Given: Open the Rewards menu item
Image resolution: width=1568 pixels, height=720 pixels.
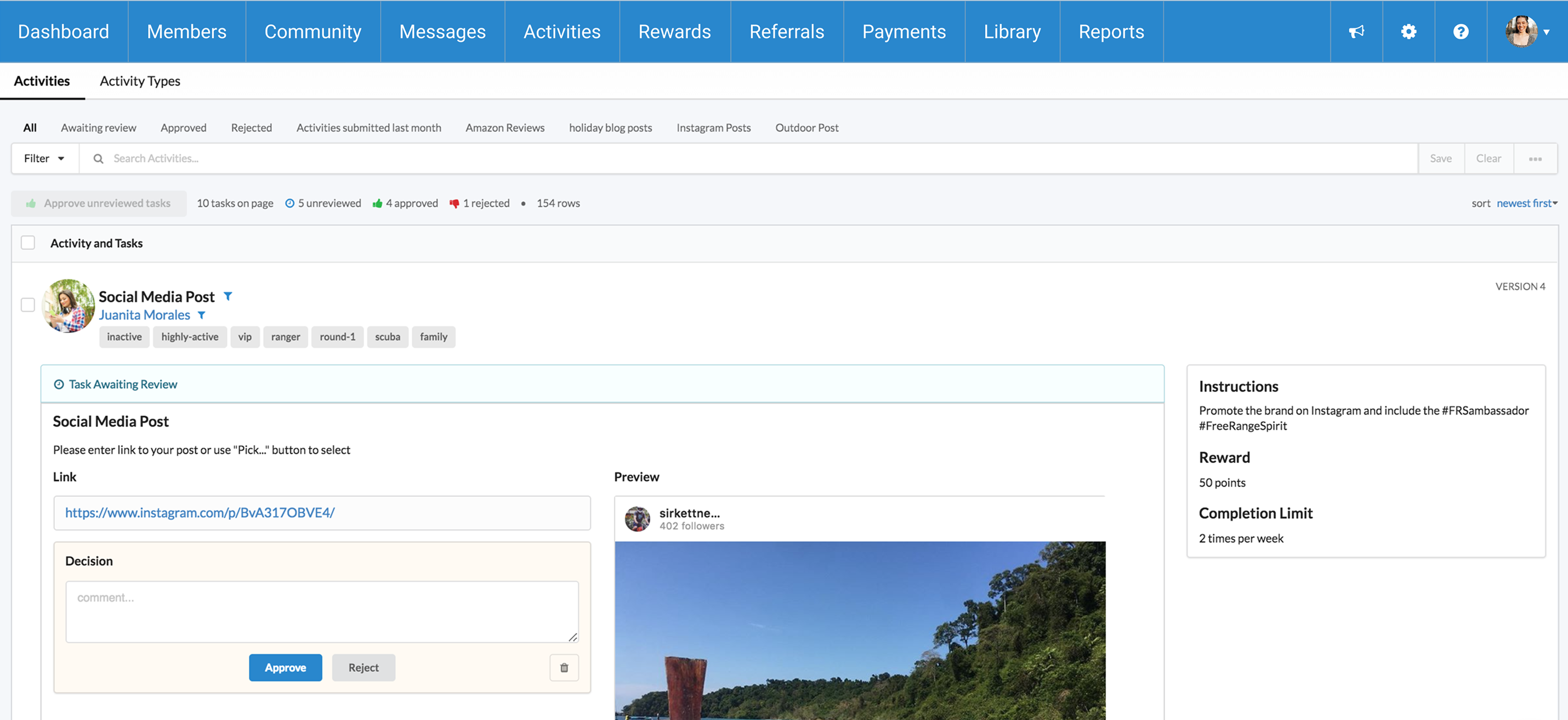Looking at the screenshot, I should coord(674,32).
